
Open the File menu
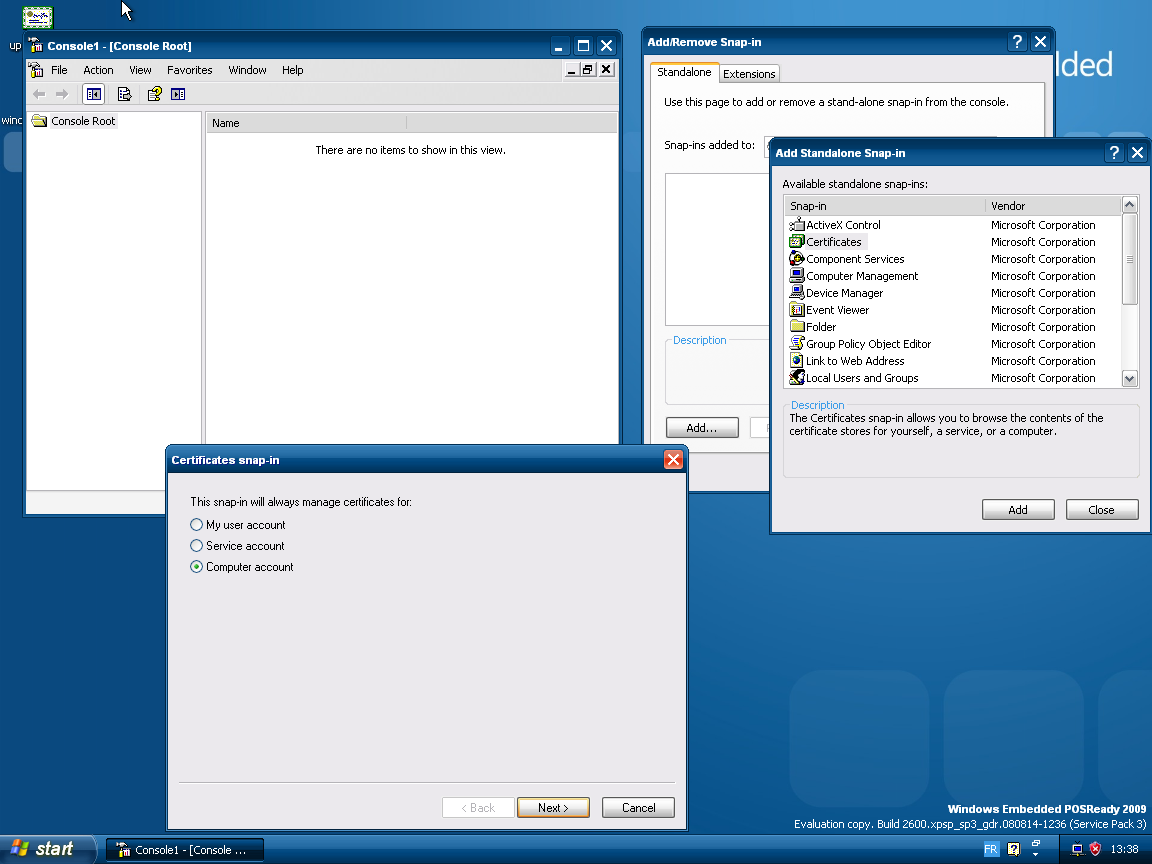click(x=59, y=70)
